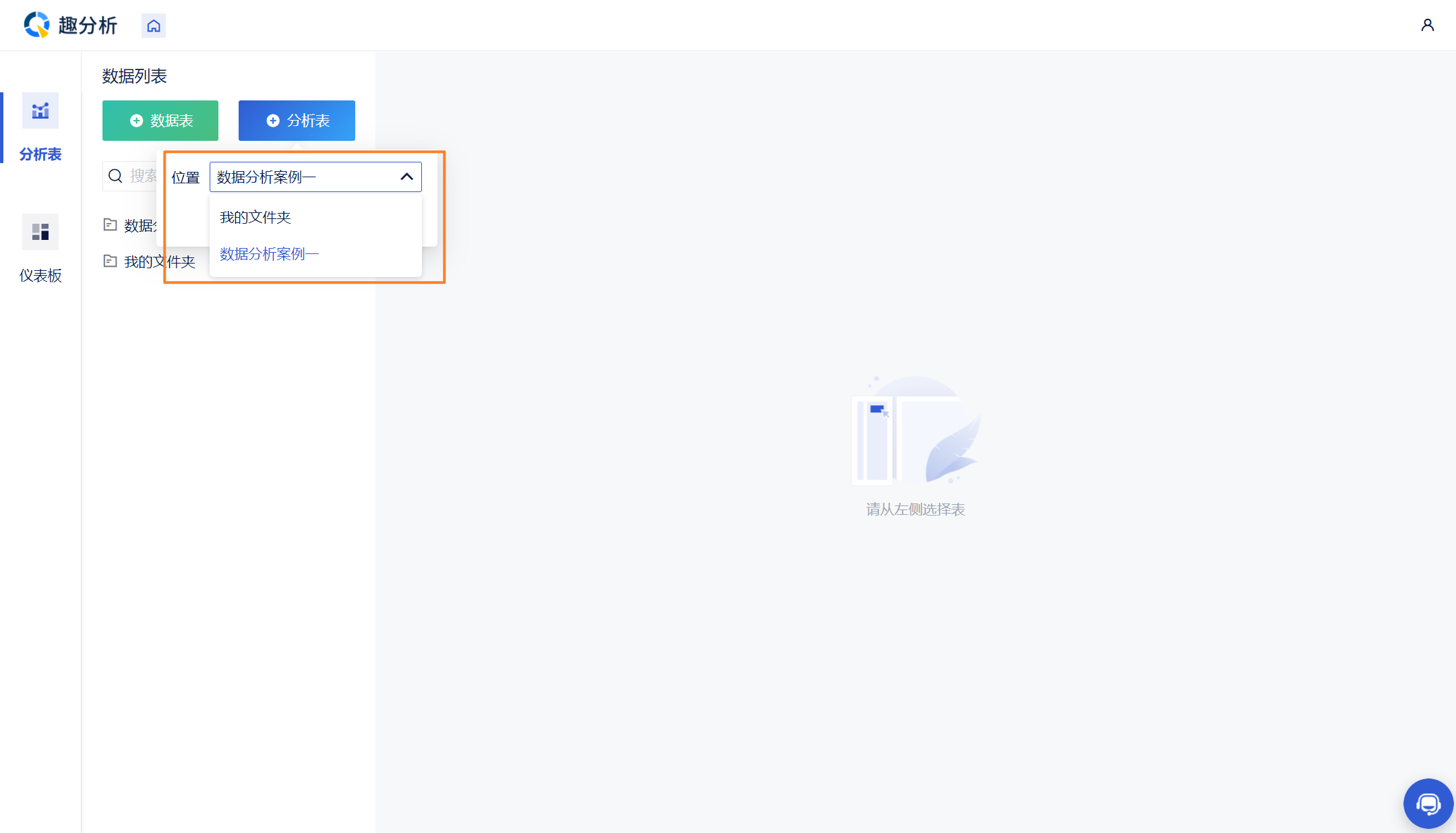Click the 趣分析 logo

[x=70, y=25]
